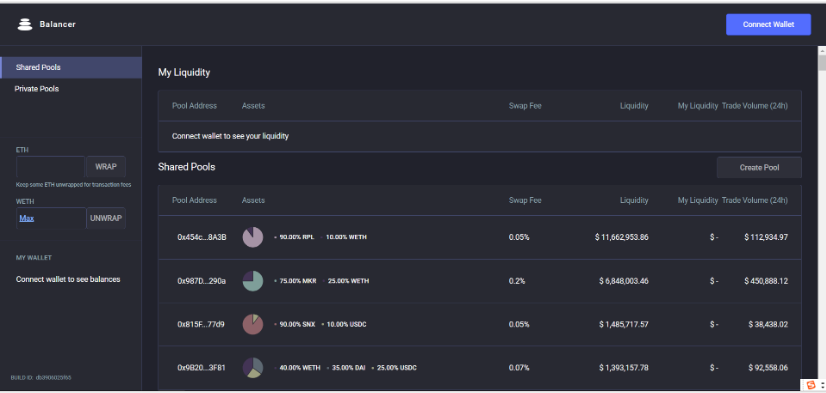
Task: Click the WRAP button
Action: pos(106,166)
